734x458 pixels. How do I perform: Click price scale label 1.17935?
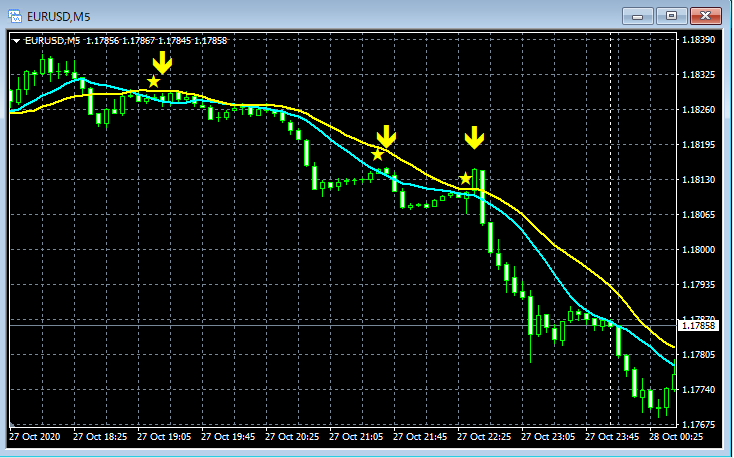698,285
